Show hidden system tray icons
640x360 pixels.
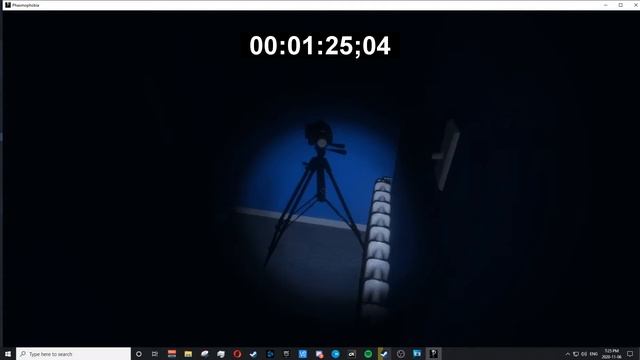tap(568, 354)
